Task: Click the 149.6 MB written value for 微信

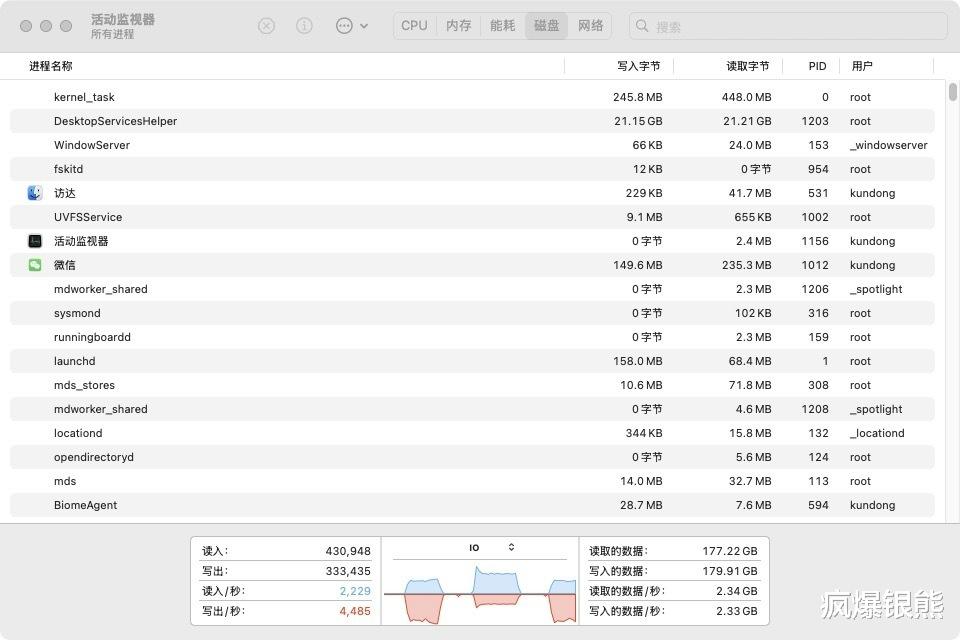Action: pos(637,265)
